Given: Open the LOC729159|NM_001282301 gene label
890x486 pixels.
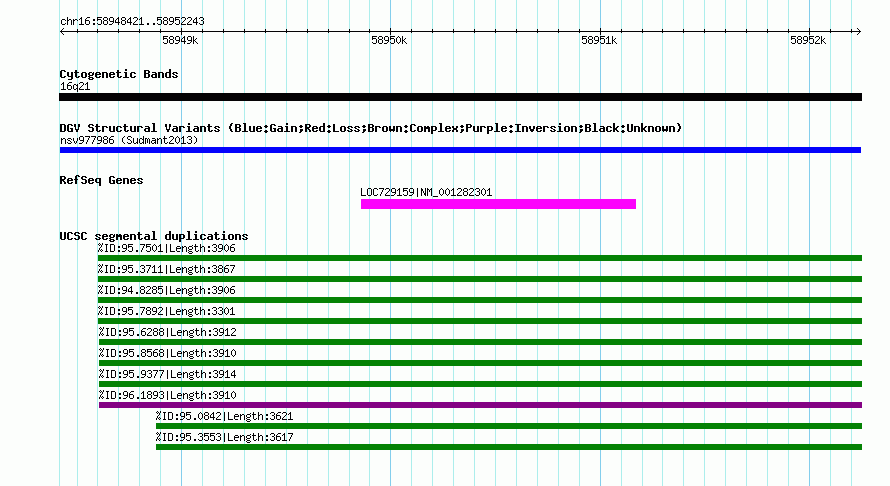Looking at the screenshot, I should (x=426, y=192).
